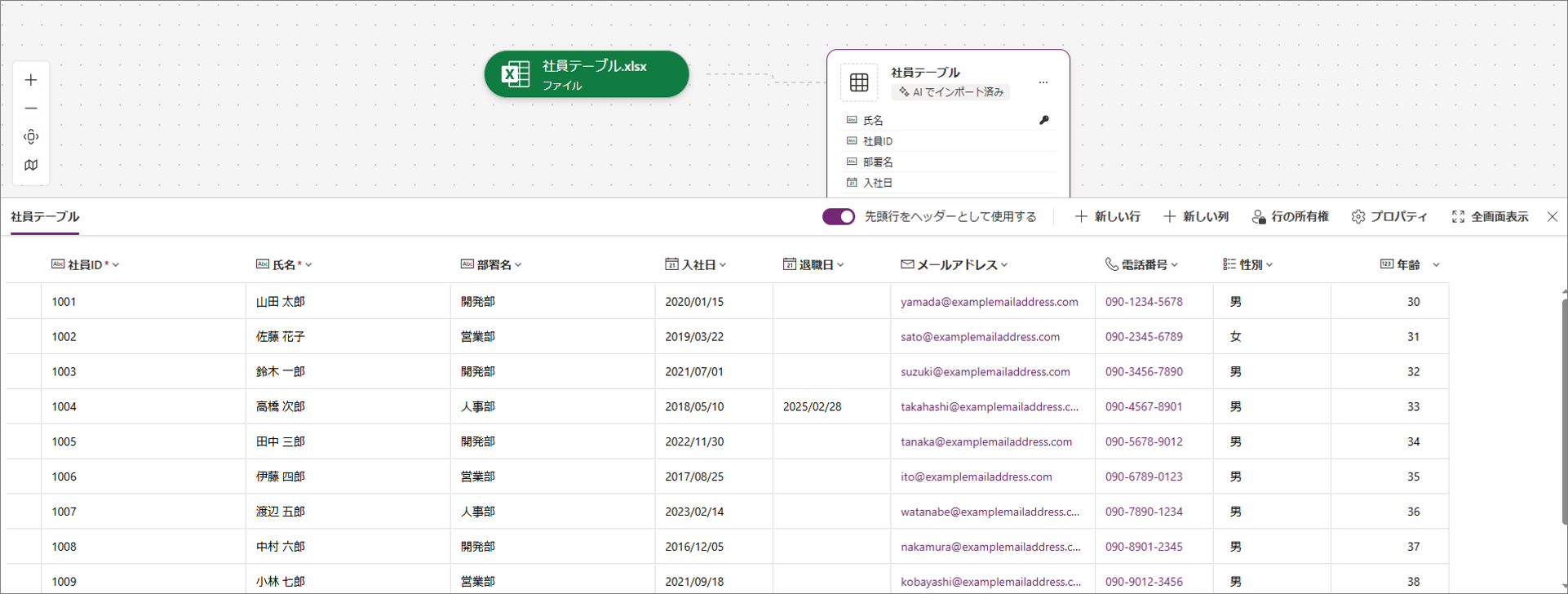The width and height of the screenshot is (1568, 594).
Task: Fit canvas to view icon
Action: pos(31,136)
